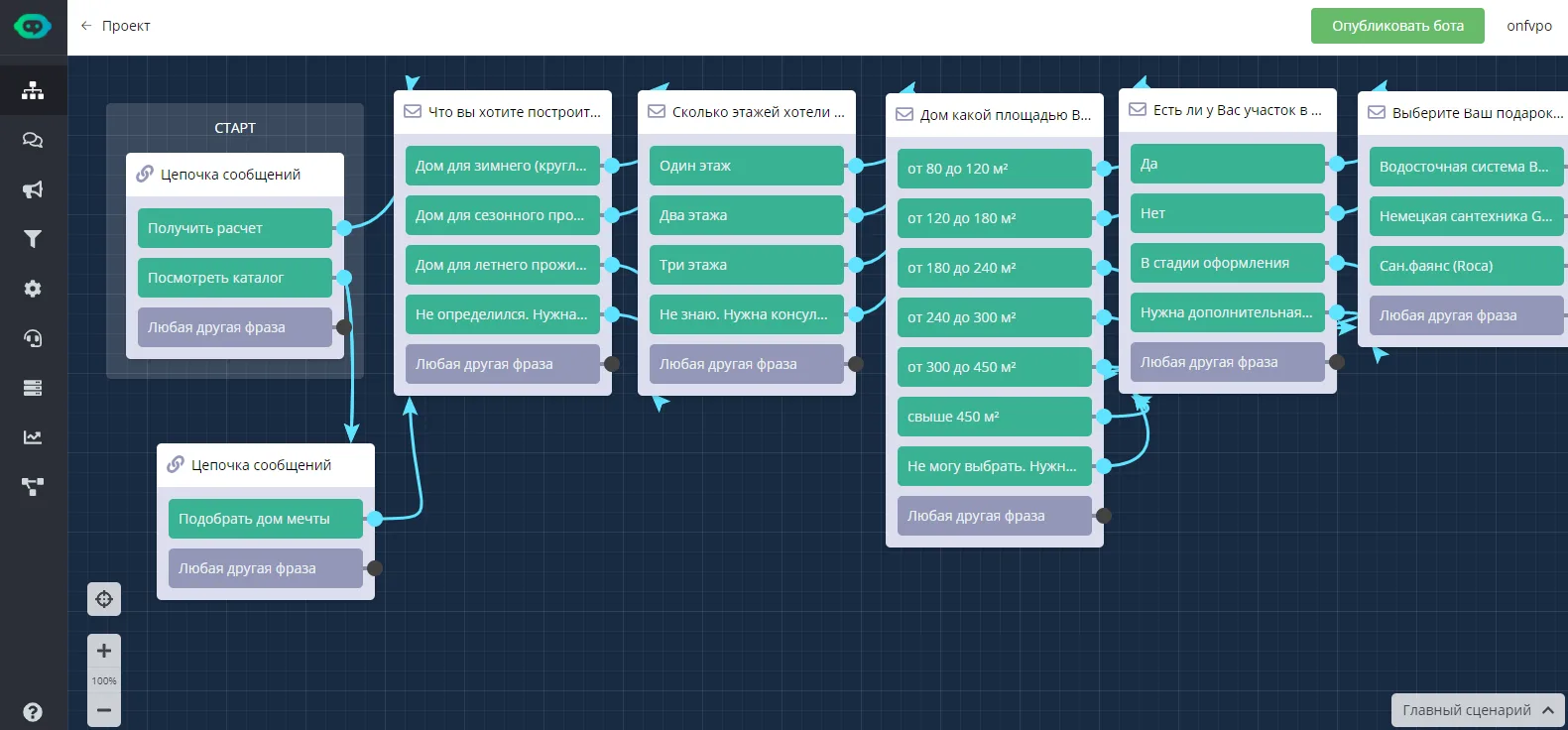Select от 300 до 450 м² option
Image resolution: width=1568 pixels, height=730 pixels.
click(x=995, y=367)
